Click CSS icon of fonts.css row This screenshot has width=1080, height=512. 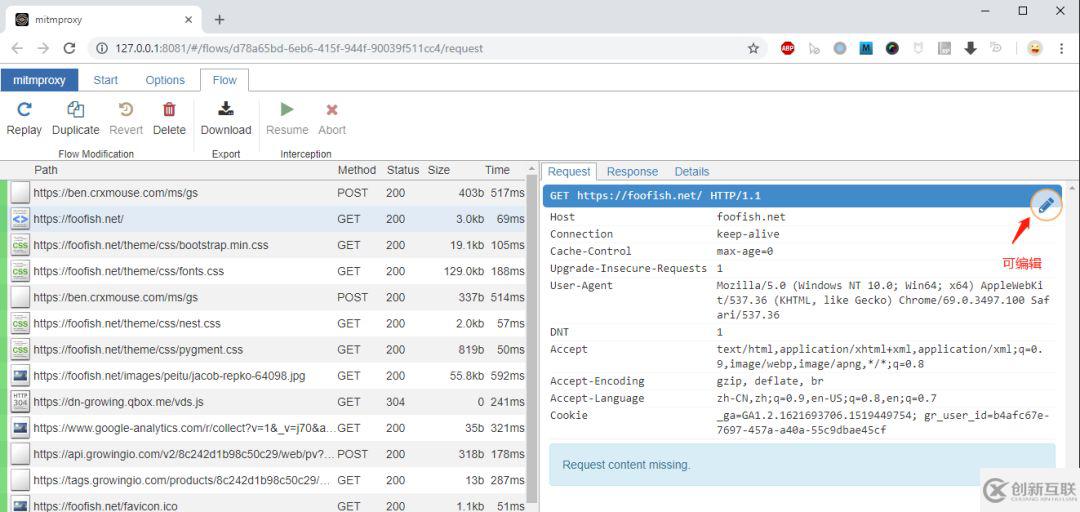click(x=20, y=272)
